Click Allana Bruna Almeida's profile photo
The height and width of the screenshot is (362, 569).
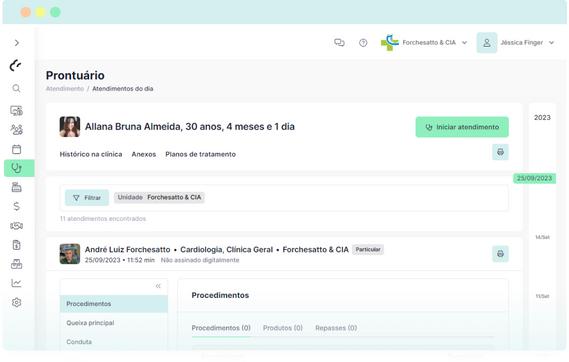70,127
